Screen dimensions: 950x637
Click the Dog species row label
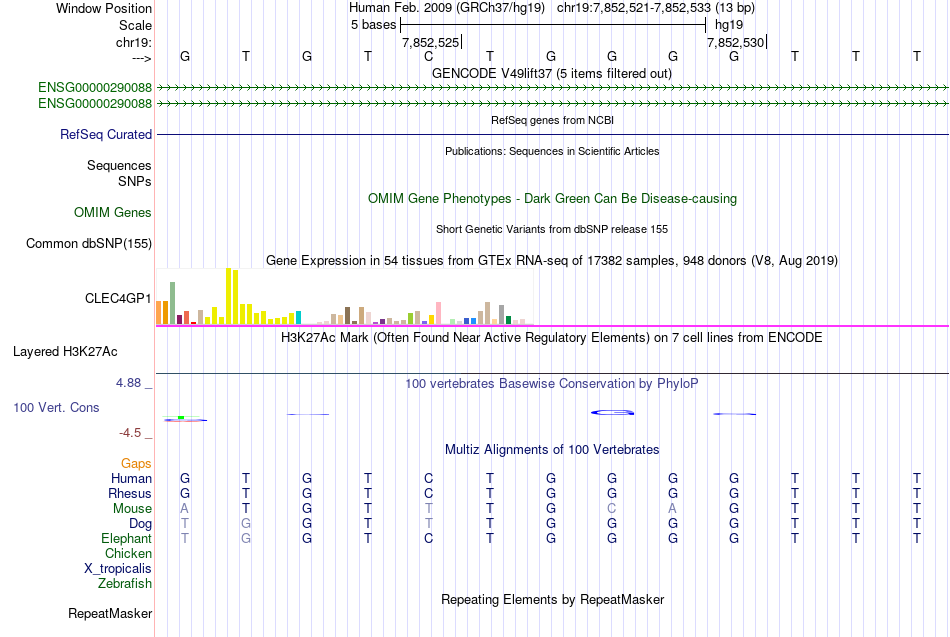click(141, 524)
